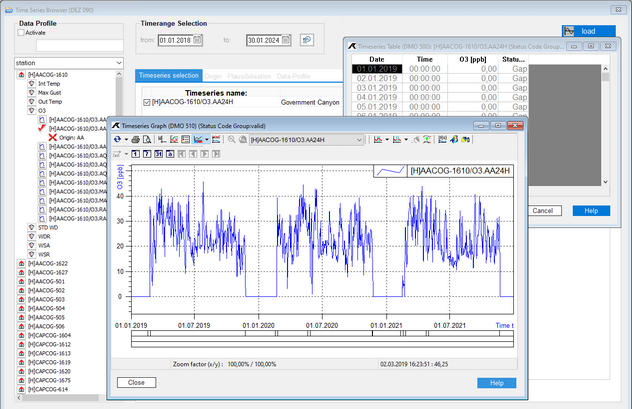Click Help in the Timeseries Table window
This screenshot has width=632, height=409.
point(591,210)
